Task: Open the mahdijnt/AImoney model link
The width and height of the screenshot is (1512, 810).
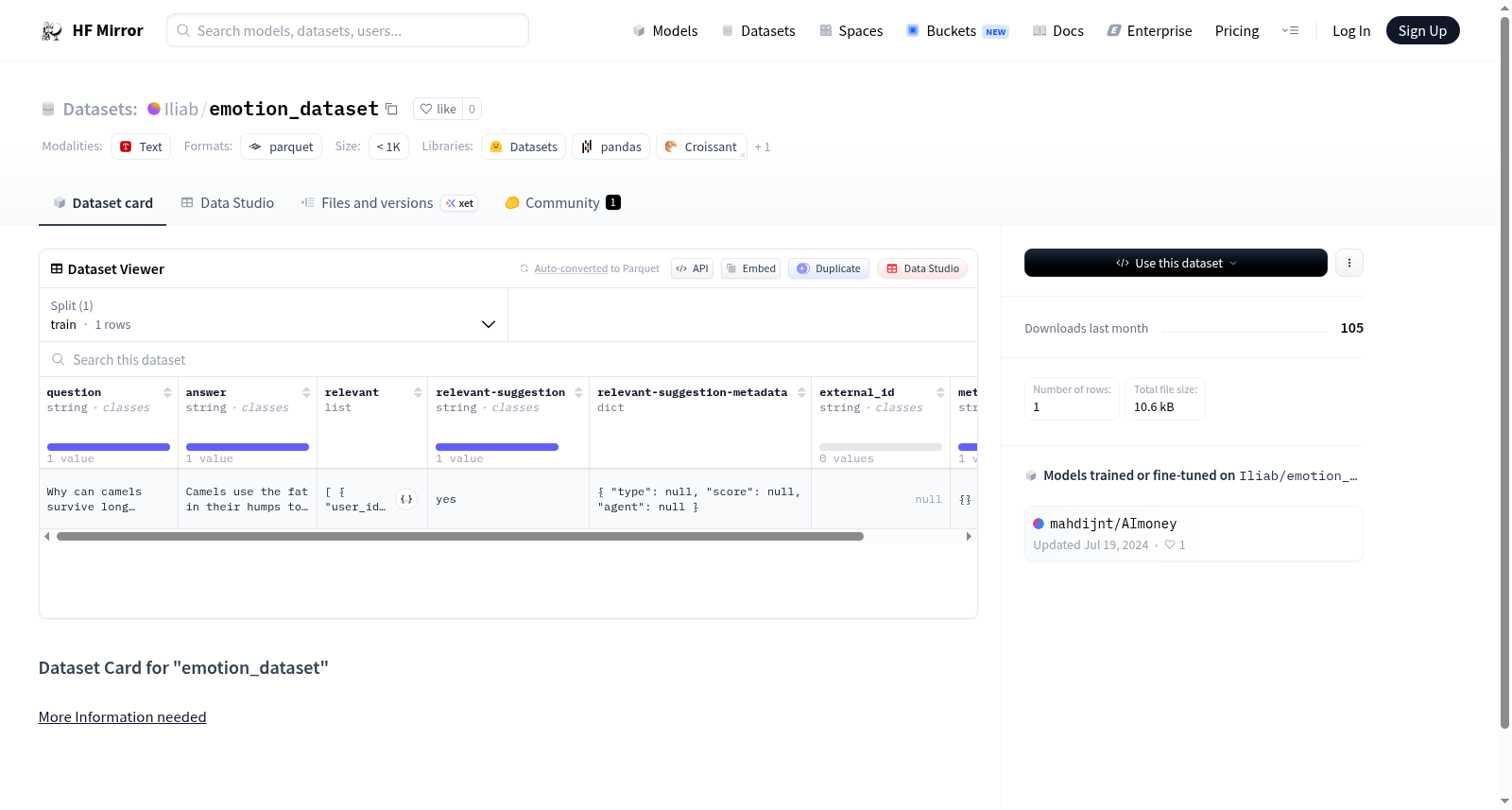Action: point(1113,524)
